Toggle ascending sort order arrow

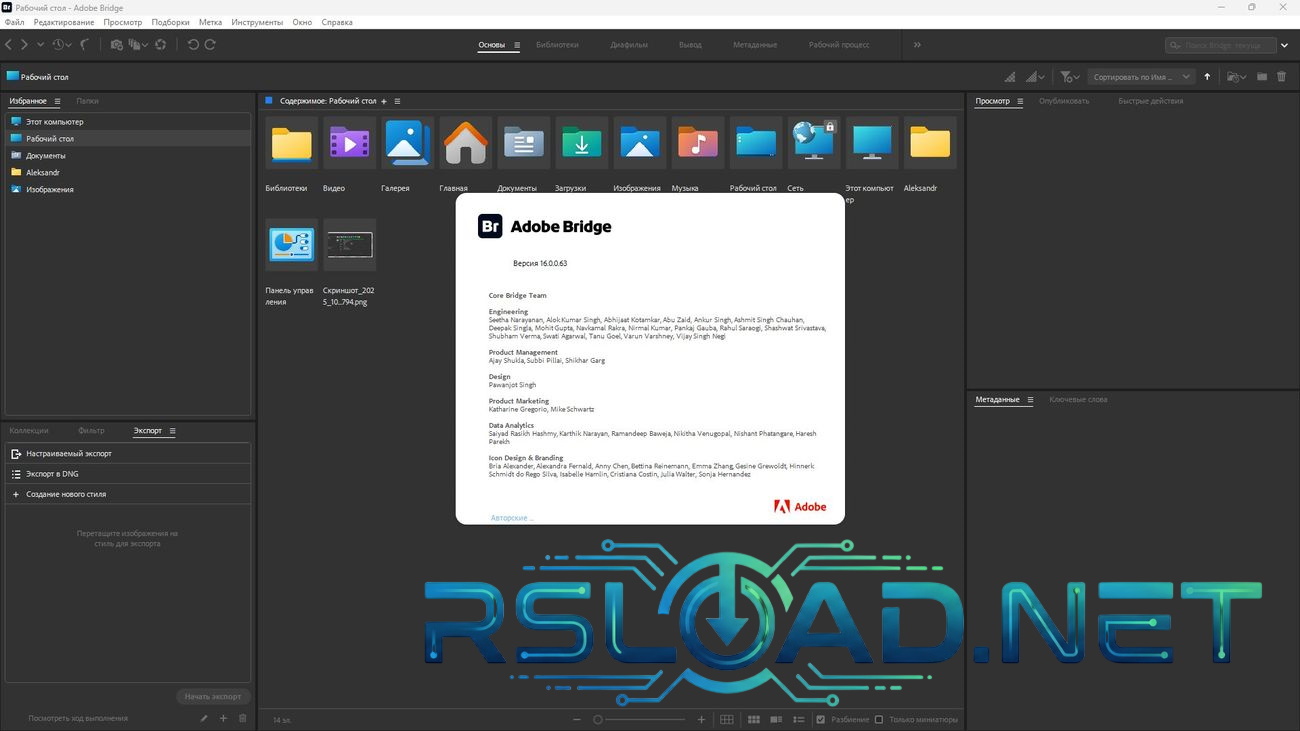point(1207,76)
